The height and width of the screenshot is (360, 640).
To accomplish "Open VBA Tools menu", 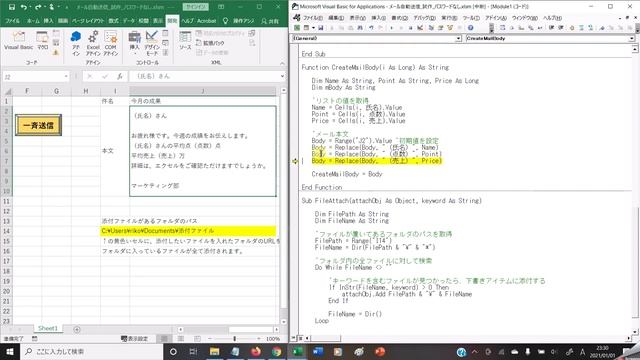I will tap(471, 18).
